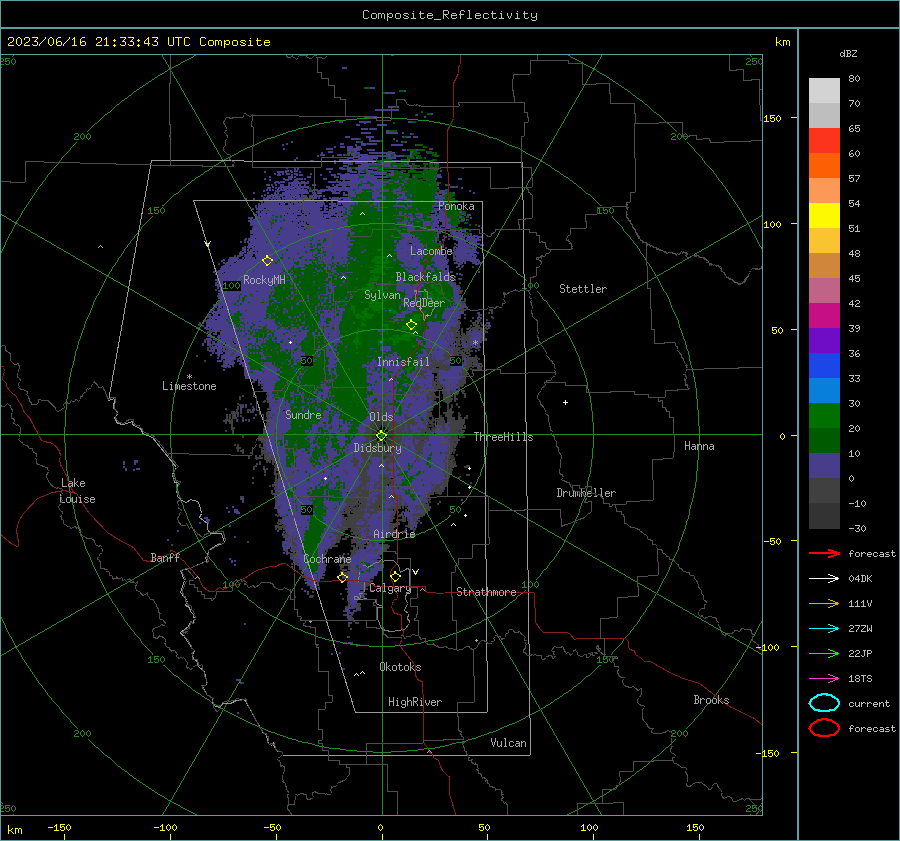The width and height of the screenshot is (900, 841).
Task: Select the 54 dBZ yellow color swatch
Action: (824, 215)
